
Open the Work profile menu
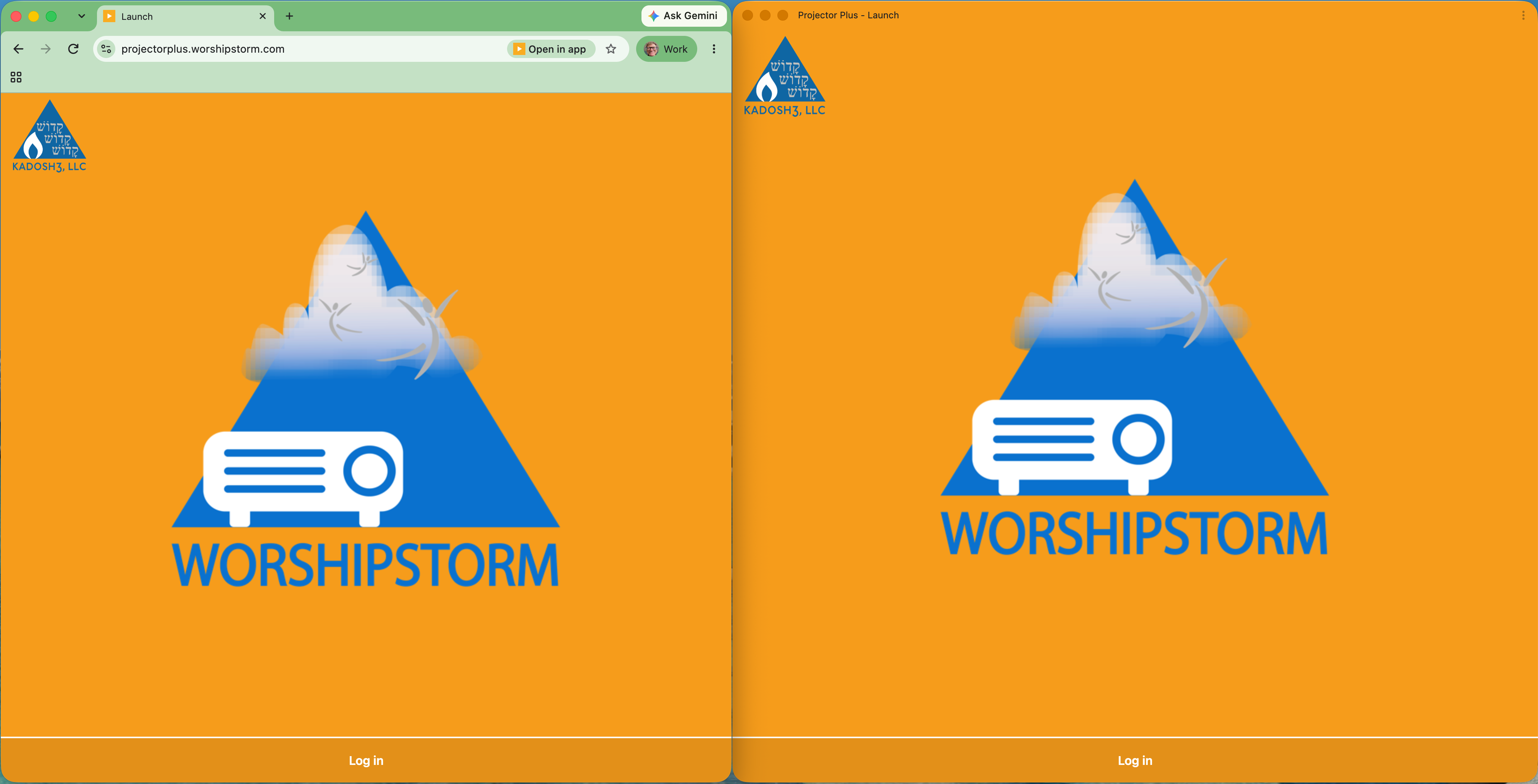tap(666, 49)
